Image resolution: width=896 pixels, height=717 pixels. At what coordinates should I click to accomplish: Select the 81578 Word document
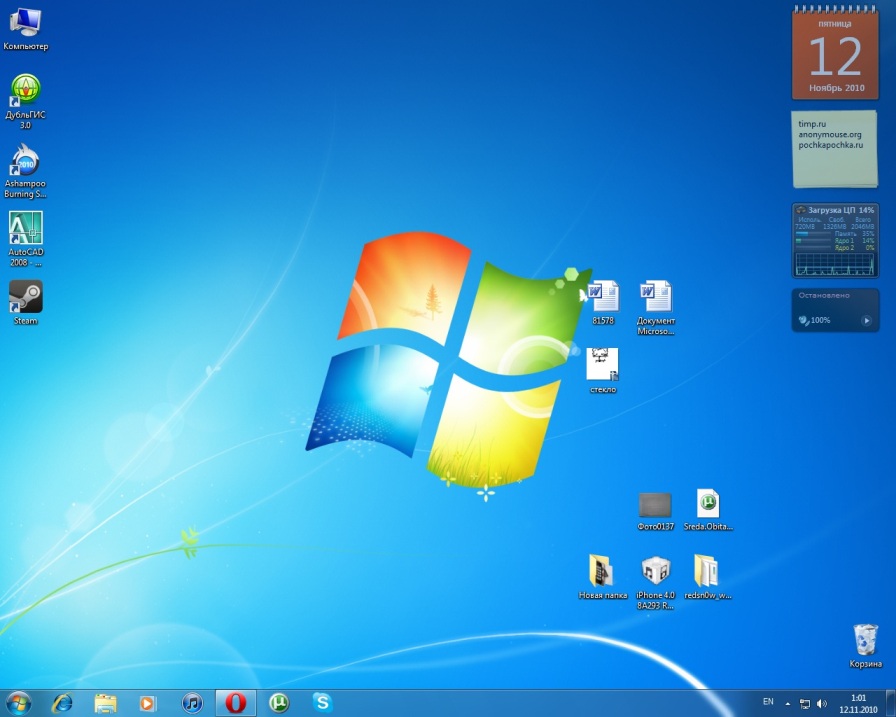click(603, 303)
